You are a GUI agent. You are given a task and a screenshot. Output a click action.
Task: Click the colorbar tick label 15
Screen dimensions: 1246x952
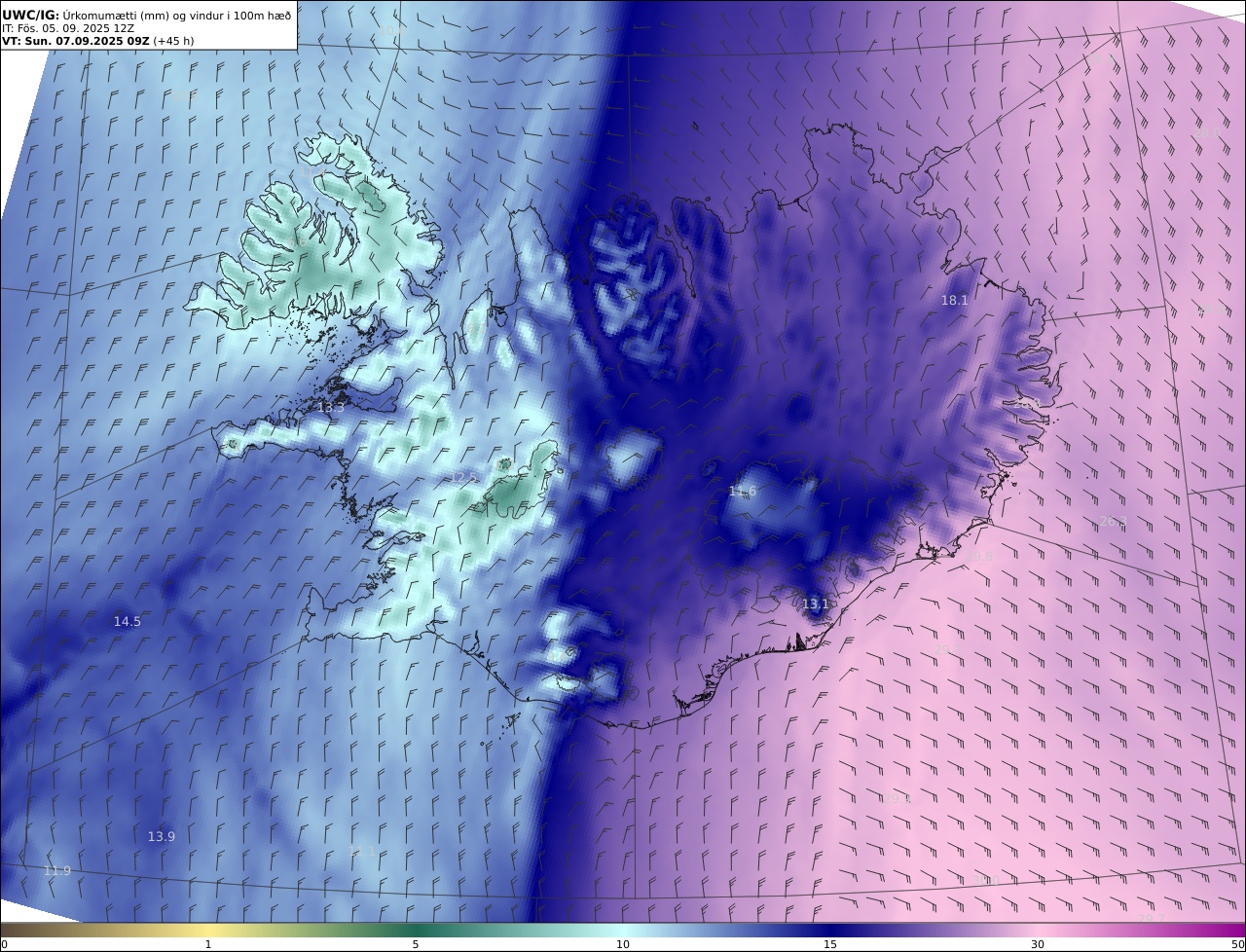click(830, 944)
